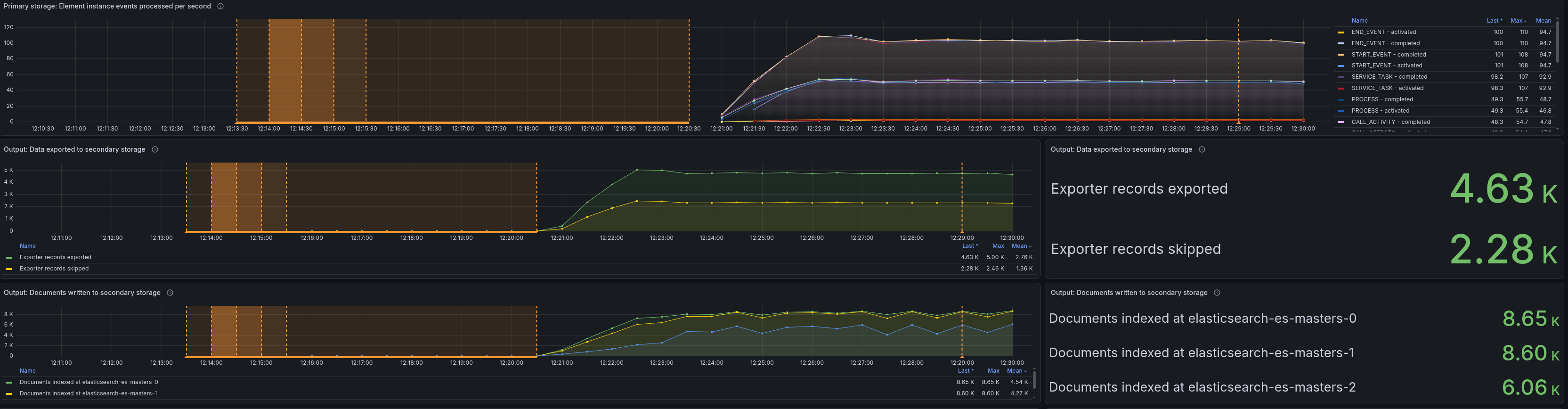Screen dimensions: 1568x409
Task: Sort exporter records legend by Max
Action: (x=998, y=246)
